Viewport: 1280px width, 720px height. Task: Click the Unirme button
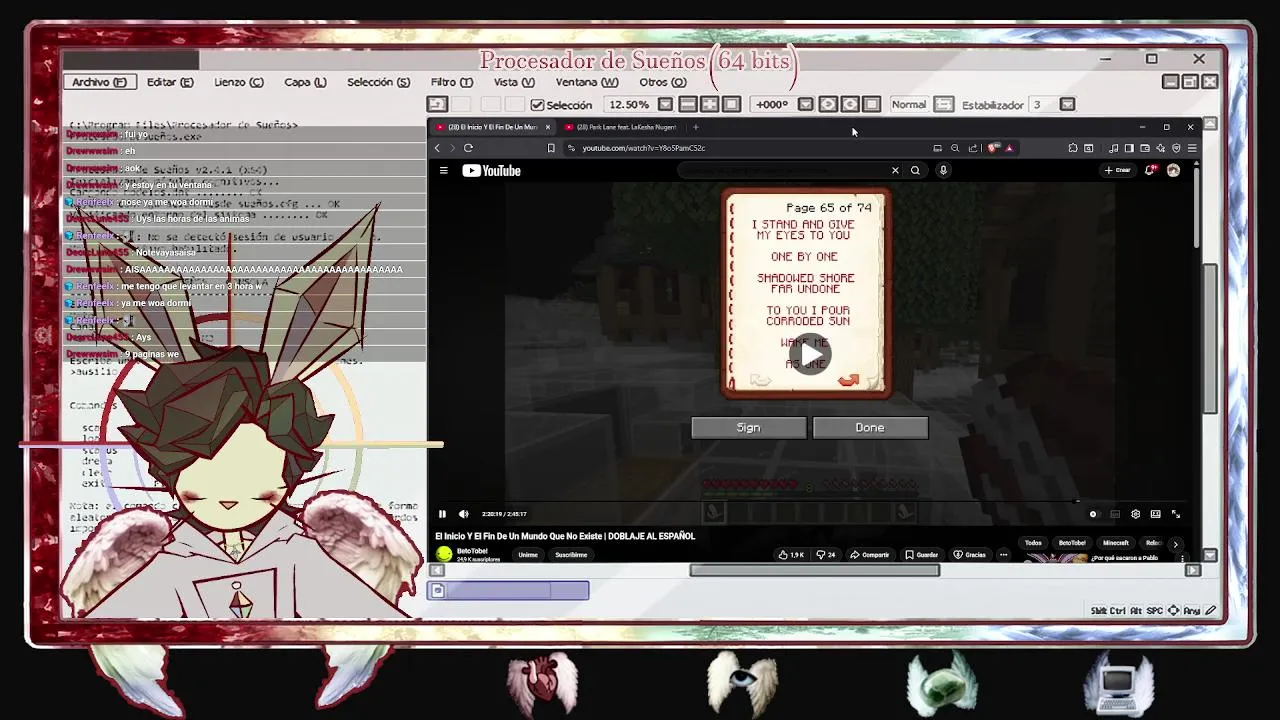(x=528, y=555)
